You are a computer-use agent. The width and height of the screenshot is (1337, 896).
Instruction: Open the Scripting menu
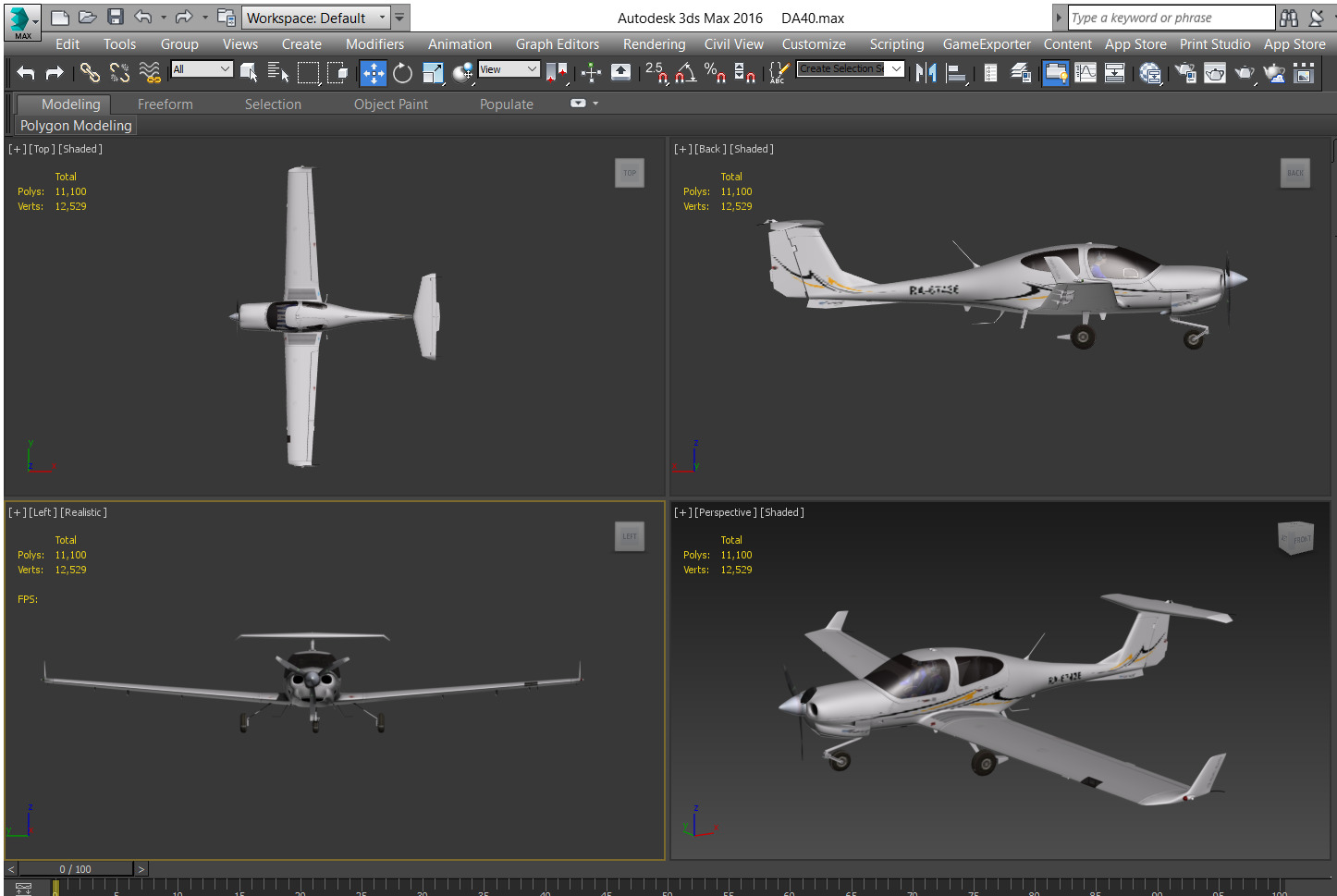(x=896, y=44)
